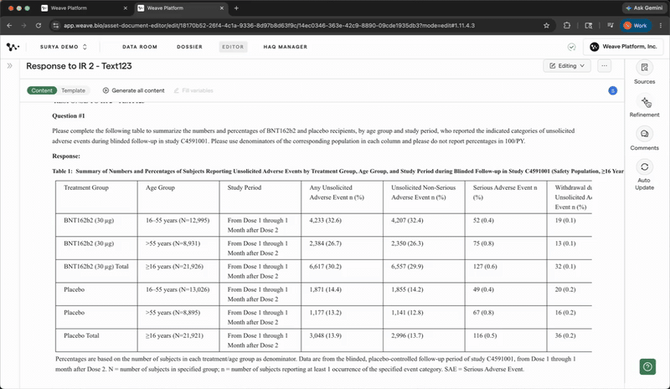Click Generate all content
The height and width of the screenshot is (389, 670).
(133, 90)
